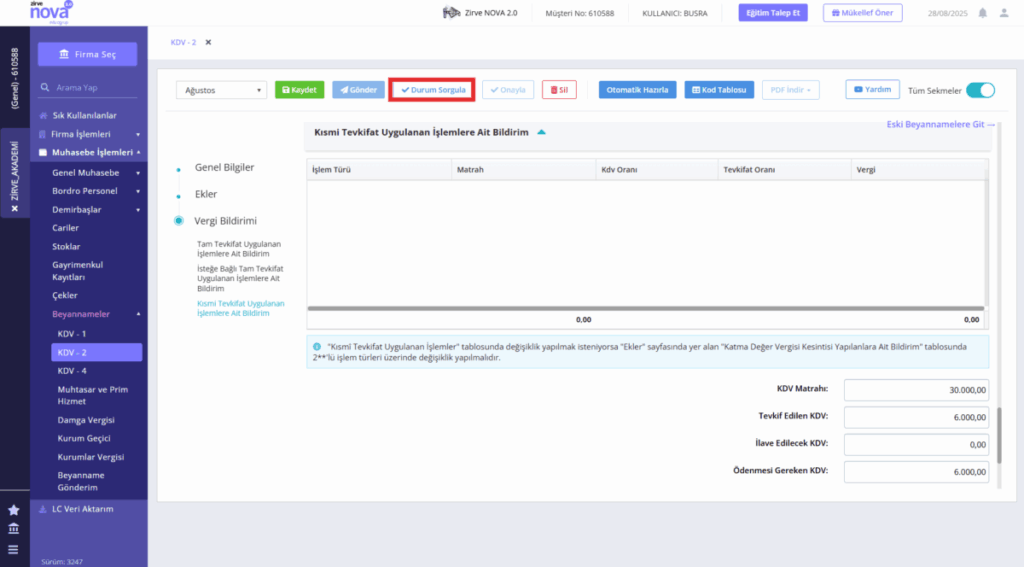Click the star favorites icon in sidebar
Image resolution: width=1024 pixels, height=567 pixels.
coord(13,510)
